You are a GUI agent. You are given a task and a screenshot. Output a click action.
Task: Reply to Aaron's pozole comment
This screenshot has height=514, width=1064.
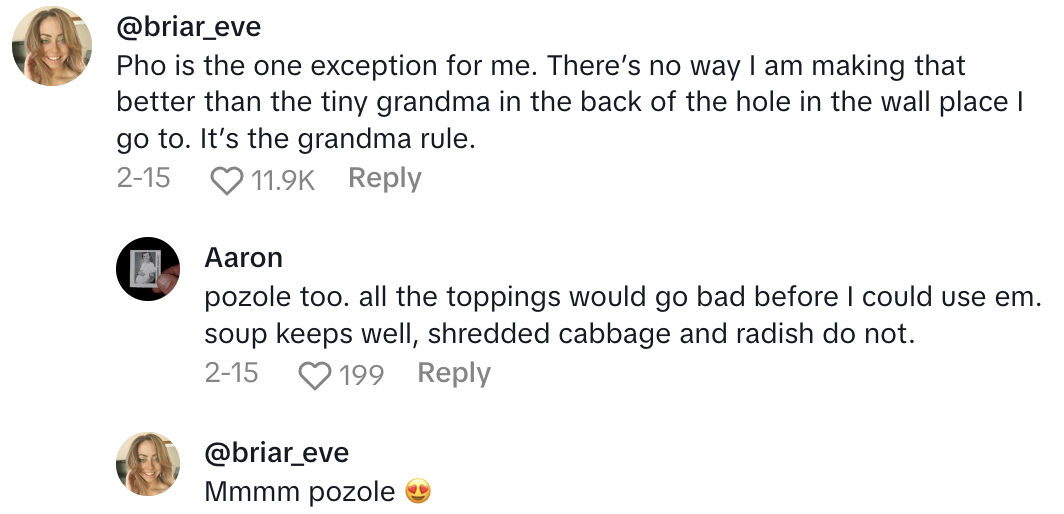tap(453, 374)
